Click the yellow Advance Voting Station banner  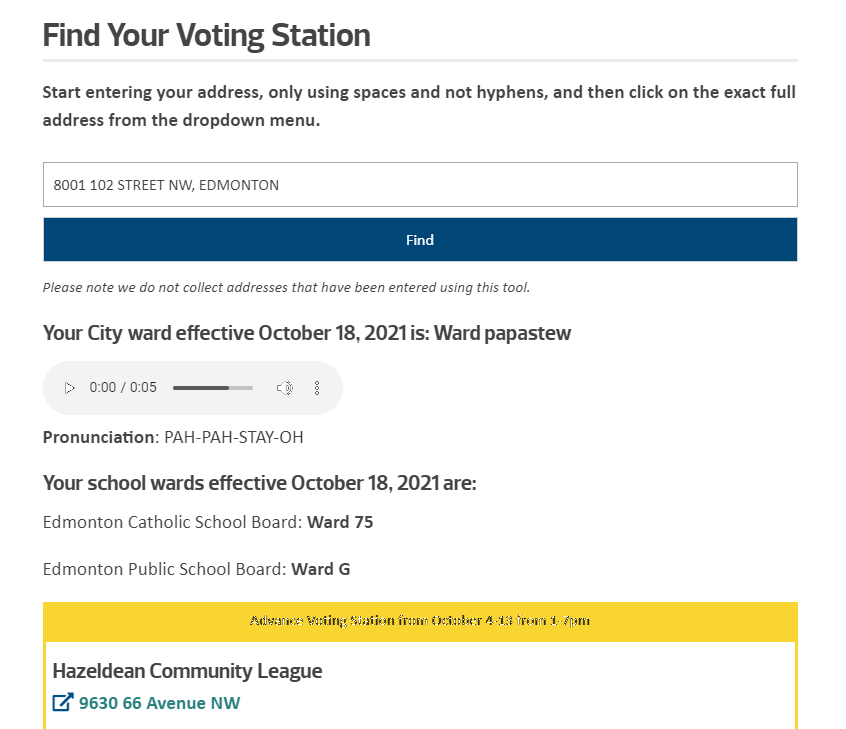tap(420, 621)
